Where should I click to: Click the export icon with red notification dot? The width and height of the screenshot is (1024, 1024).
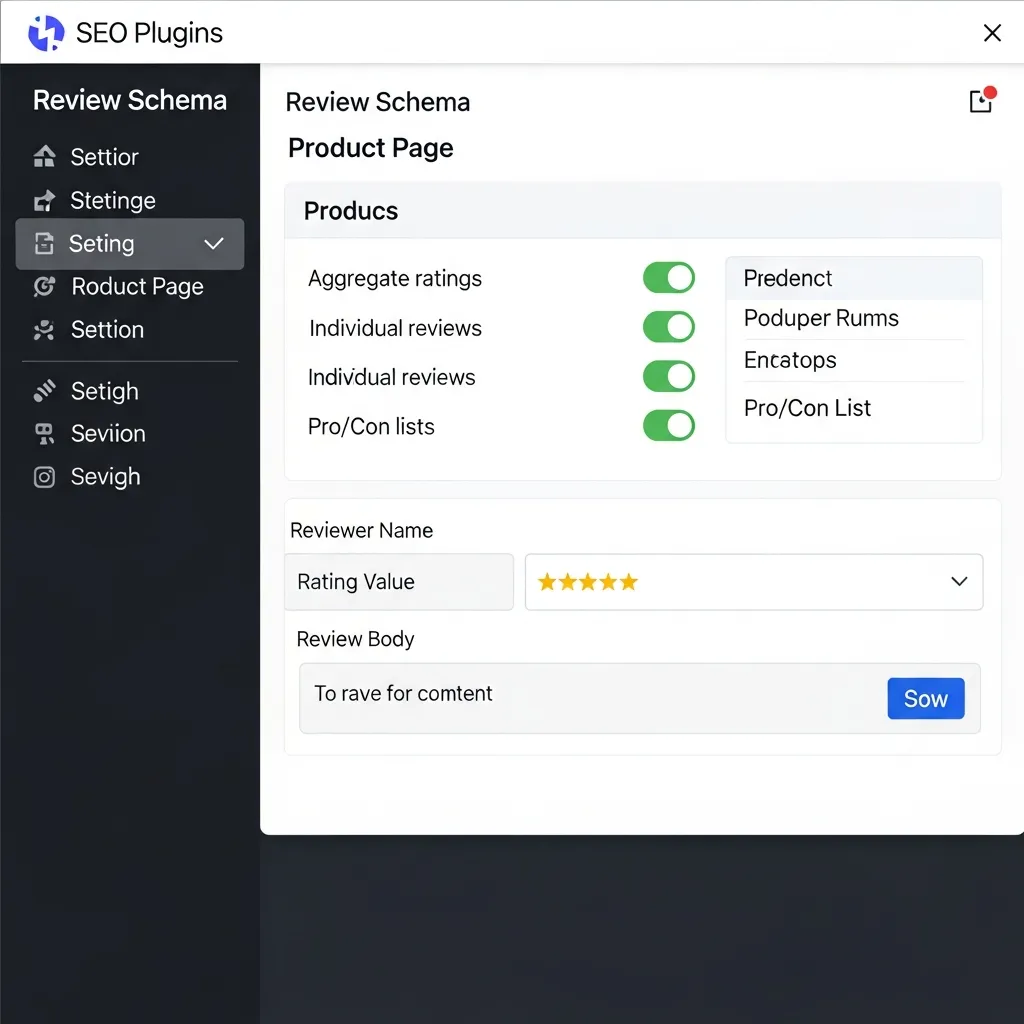pyautogui.click(x=981, y=100)
